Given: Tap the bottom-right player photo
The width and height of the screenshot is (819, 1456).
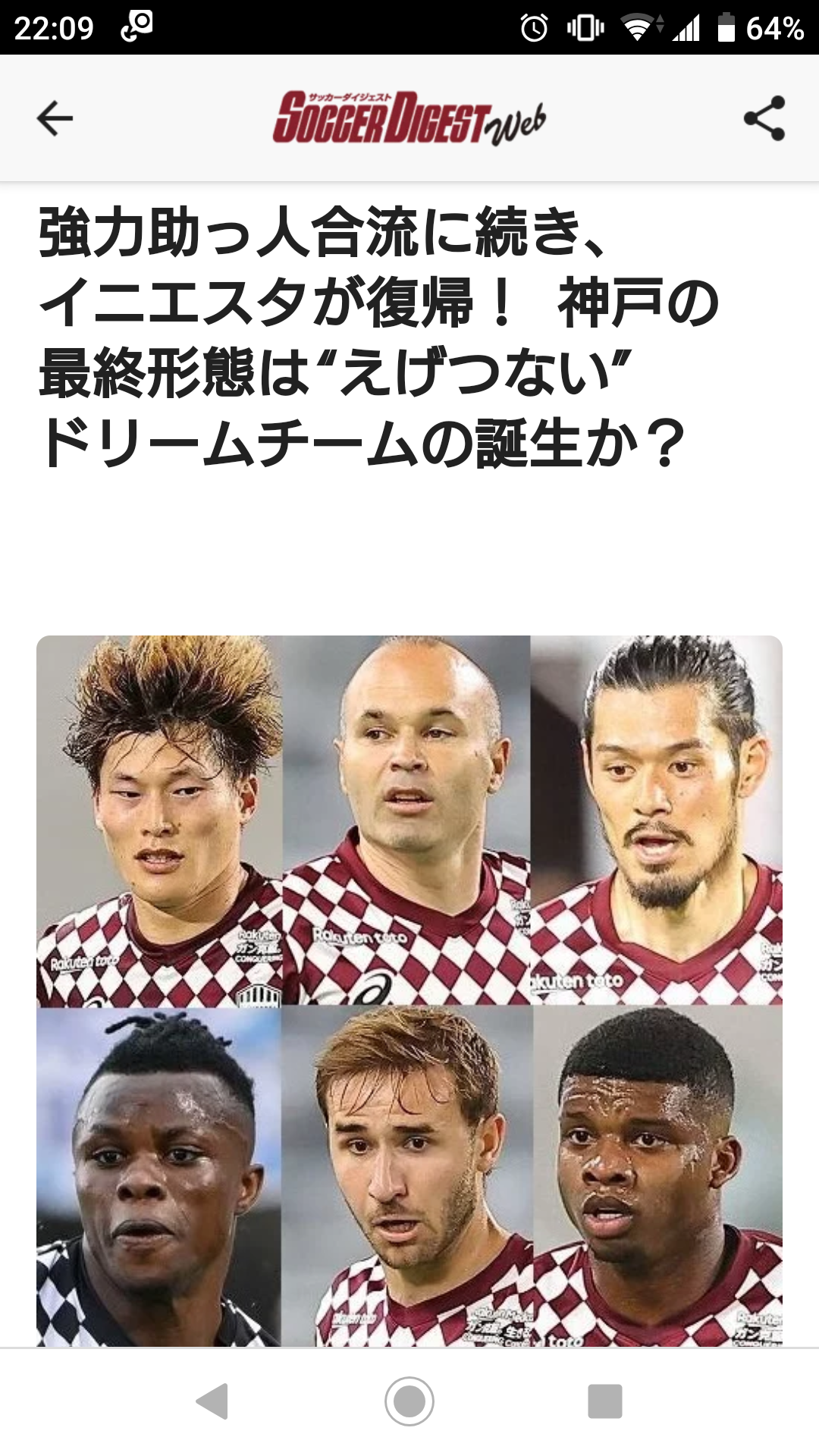Looking at the screenshot, I should (x=658, y=1177).
